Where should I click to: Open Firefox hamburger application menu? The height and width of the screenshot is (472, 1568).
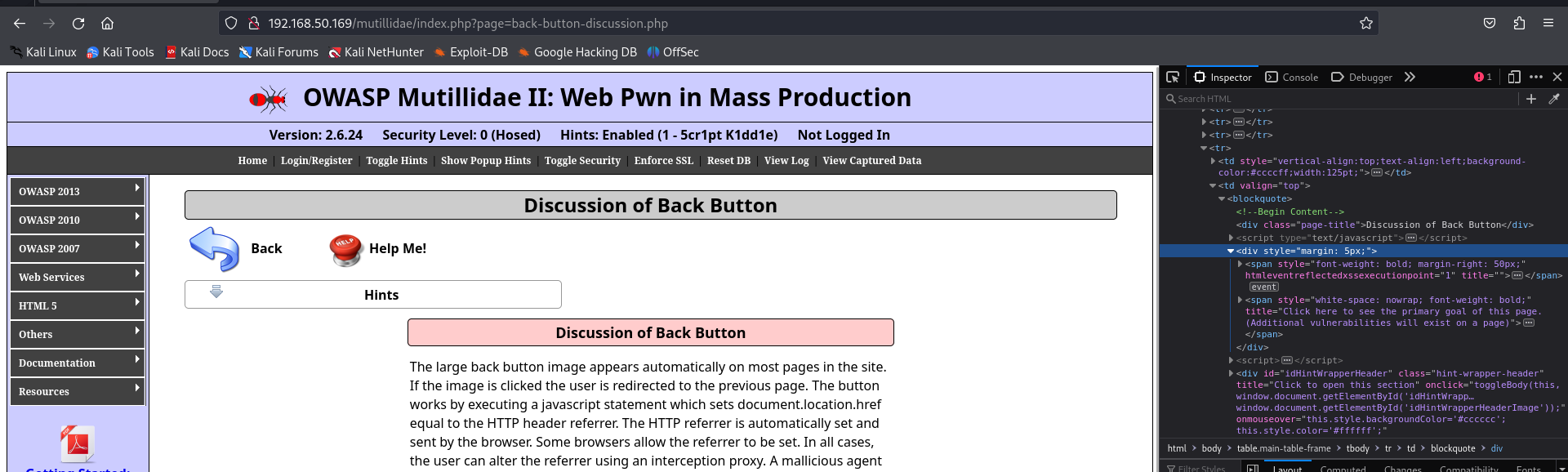1548,24
